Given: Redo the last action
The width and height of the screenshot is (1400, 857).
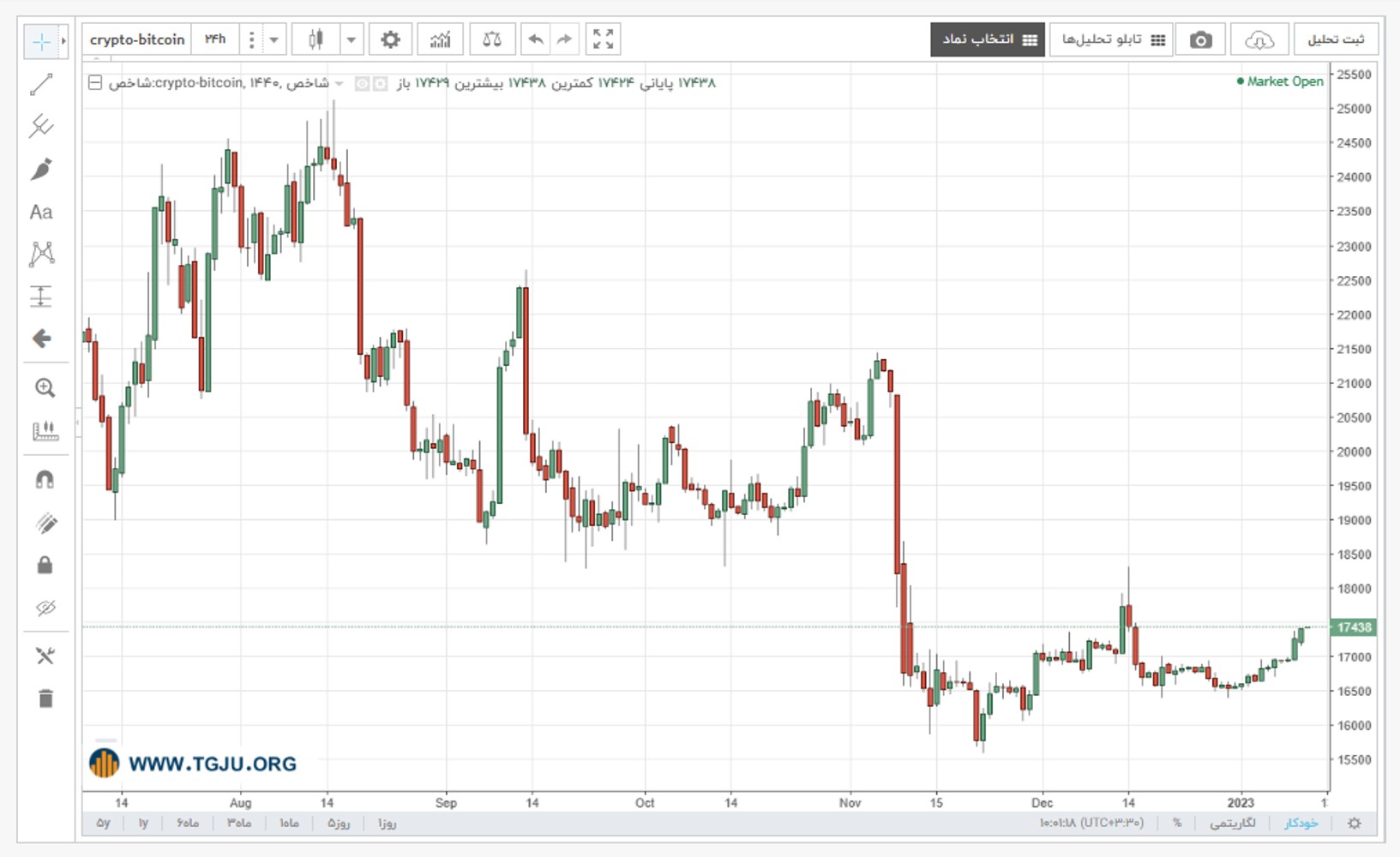Looking at the screenshot, I should coord(564,39).
